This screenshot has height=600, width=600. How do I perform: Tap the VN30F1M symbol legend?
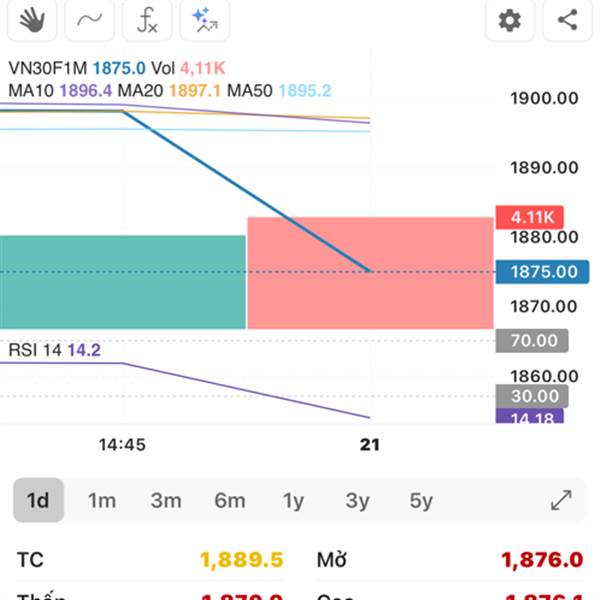point(49,69)
